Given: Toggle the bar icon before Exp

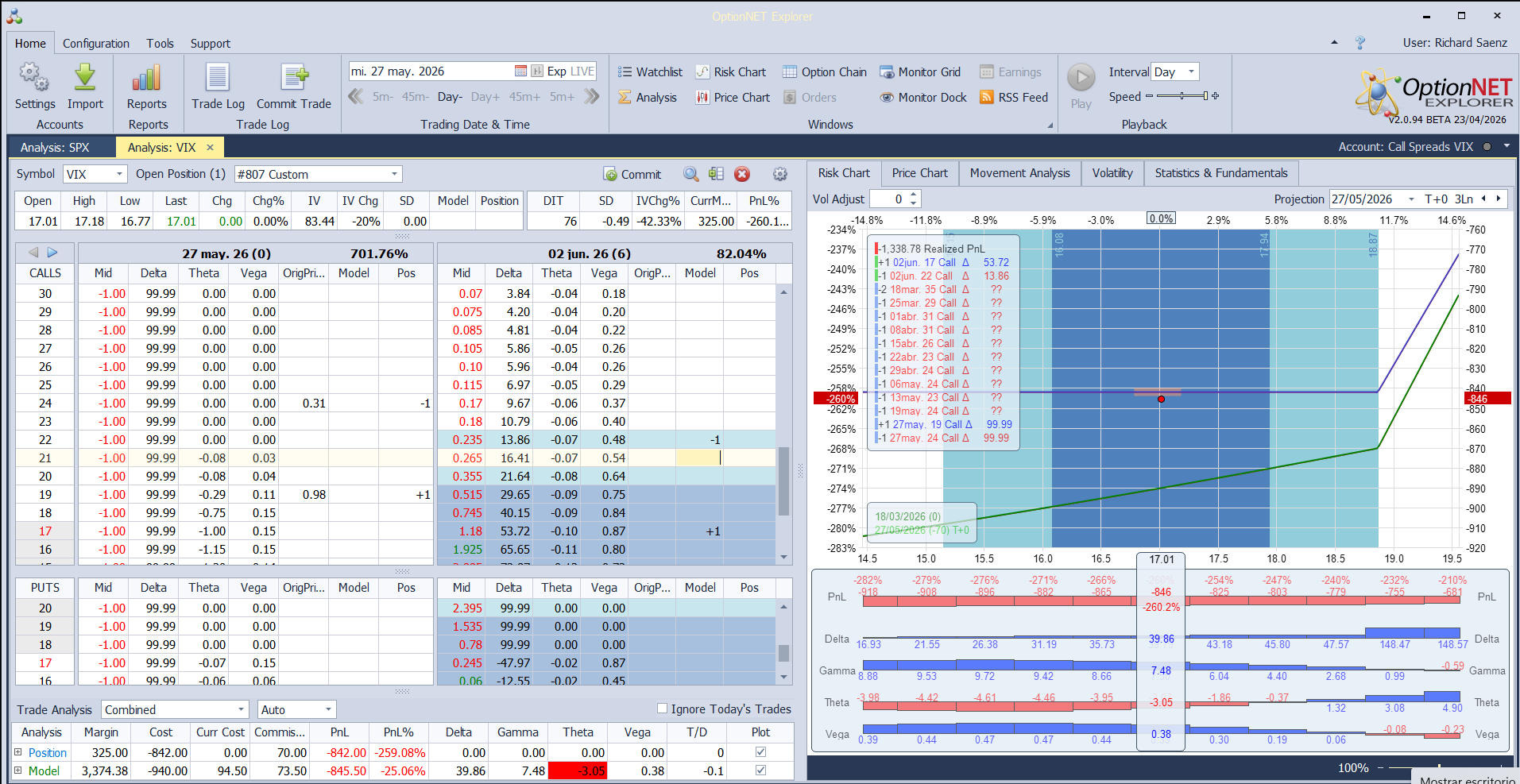Looking at the screenshot, I should (x=537, y=71).
